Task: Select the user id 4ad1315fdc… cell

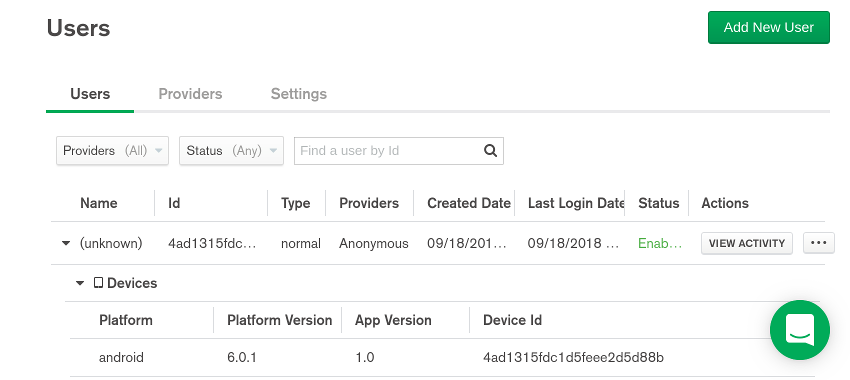Action: point(212,243)
